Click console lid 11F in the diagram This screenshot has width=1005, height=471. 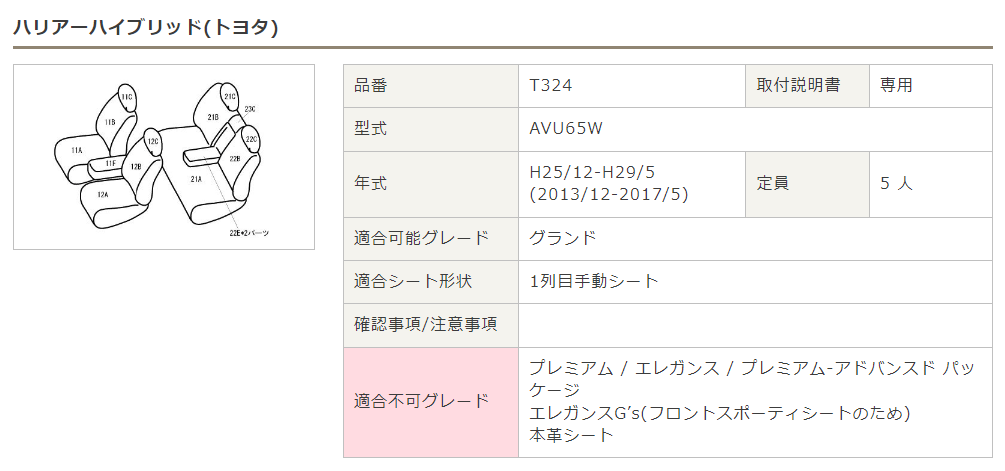click(x=110, y=163)
